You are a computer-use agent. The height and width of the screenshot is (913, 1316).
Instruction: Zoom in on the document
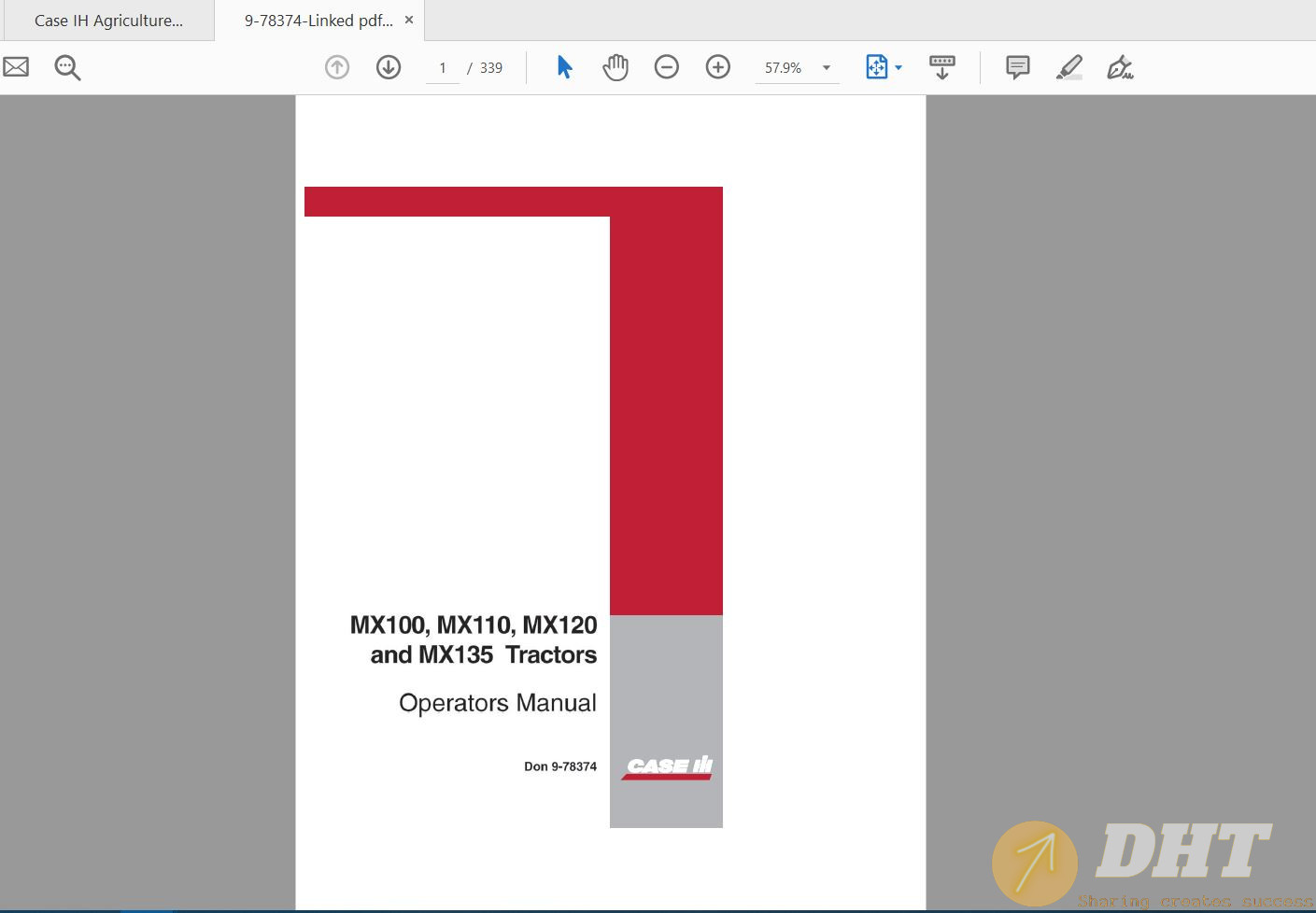click(x=717, y=66)
